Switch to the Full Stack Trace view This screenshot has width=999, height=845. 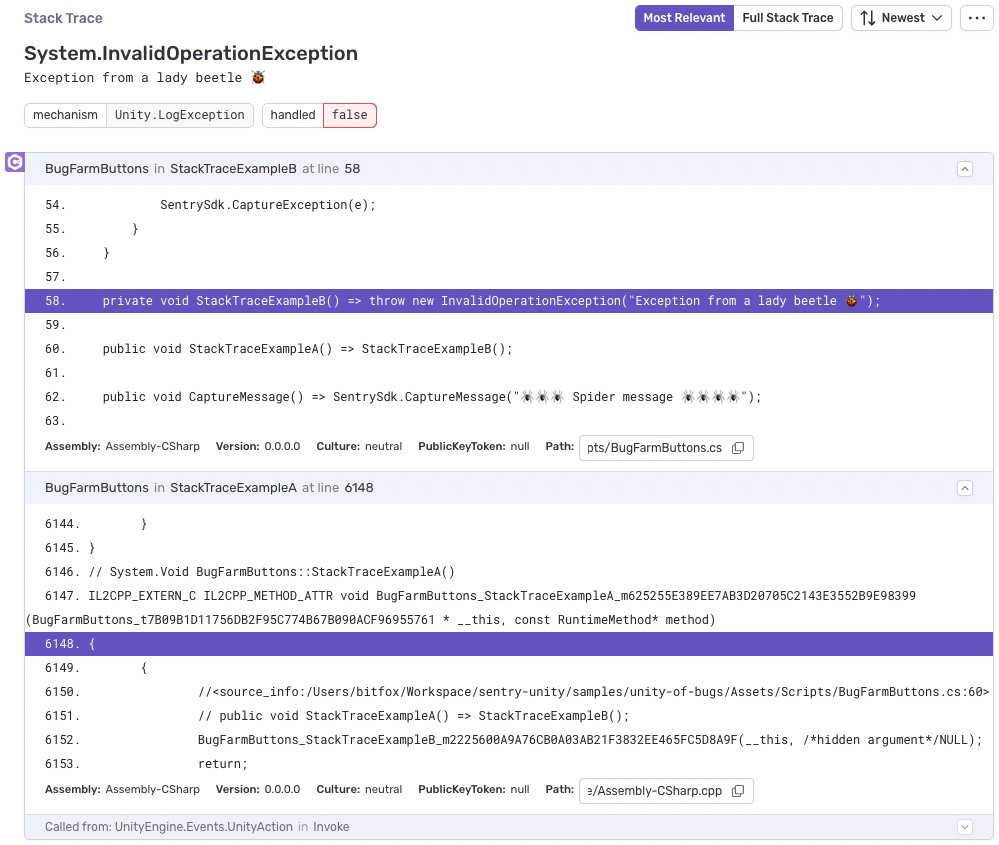[x=788, y=17]
